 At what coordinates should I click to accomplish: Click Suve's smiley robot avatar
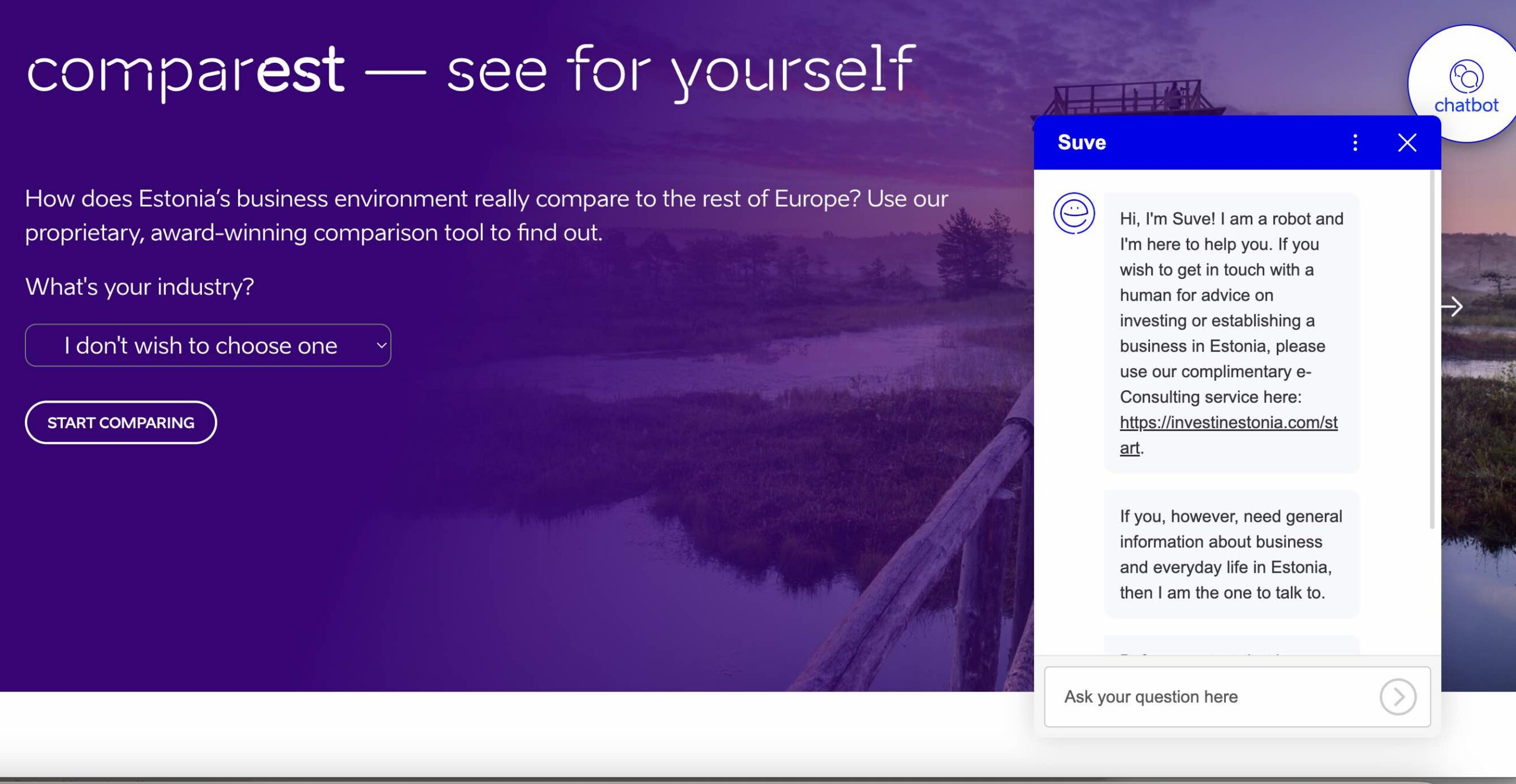point(1074,213)
